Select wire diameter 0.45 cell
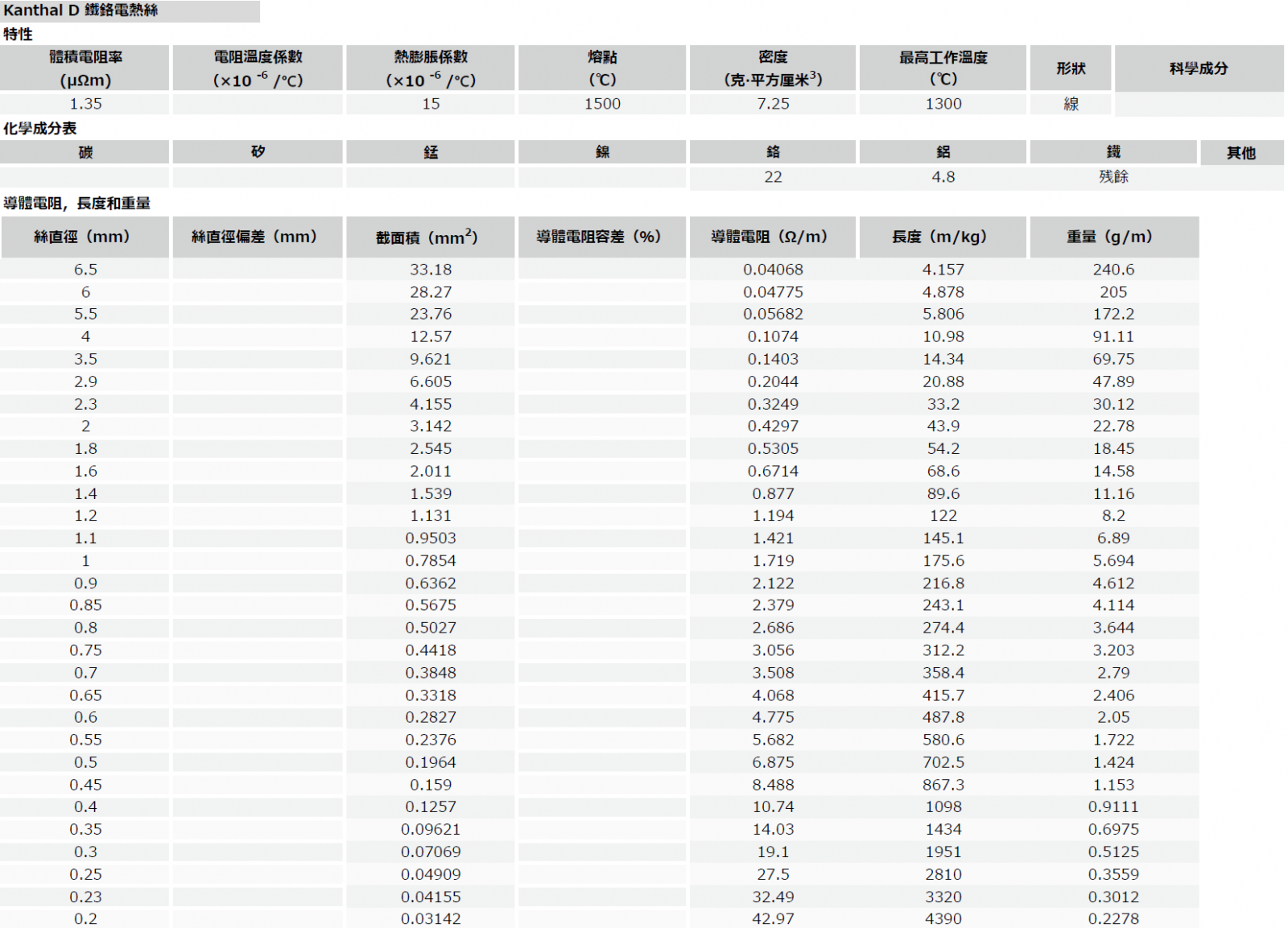The width and height of the screenshot is (1288, 928). (85, 785)
